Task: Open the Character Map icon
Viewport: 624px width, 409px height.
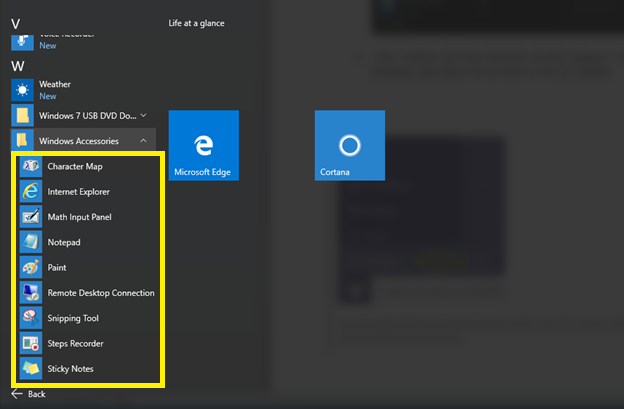Action: point(31,166)
